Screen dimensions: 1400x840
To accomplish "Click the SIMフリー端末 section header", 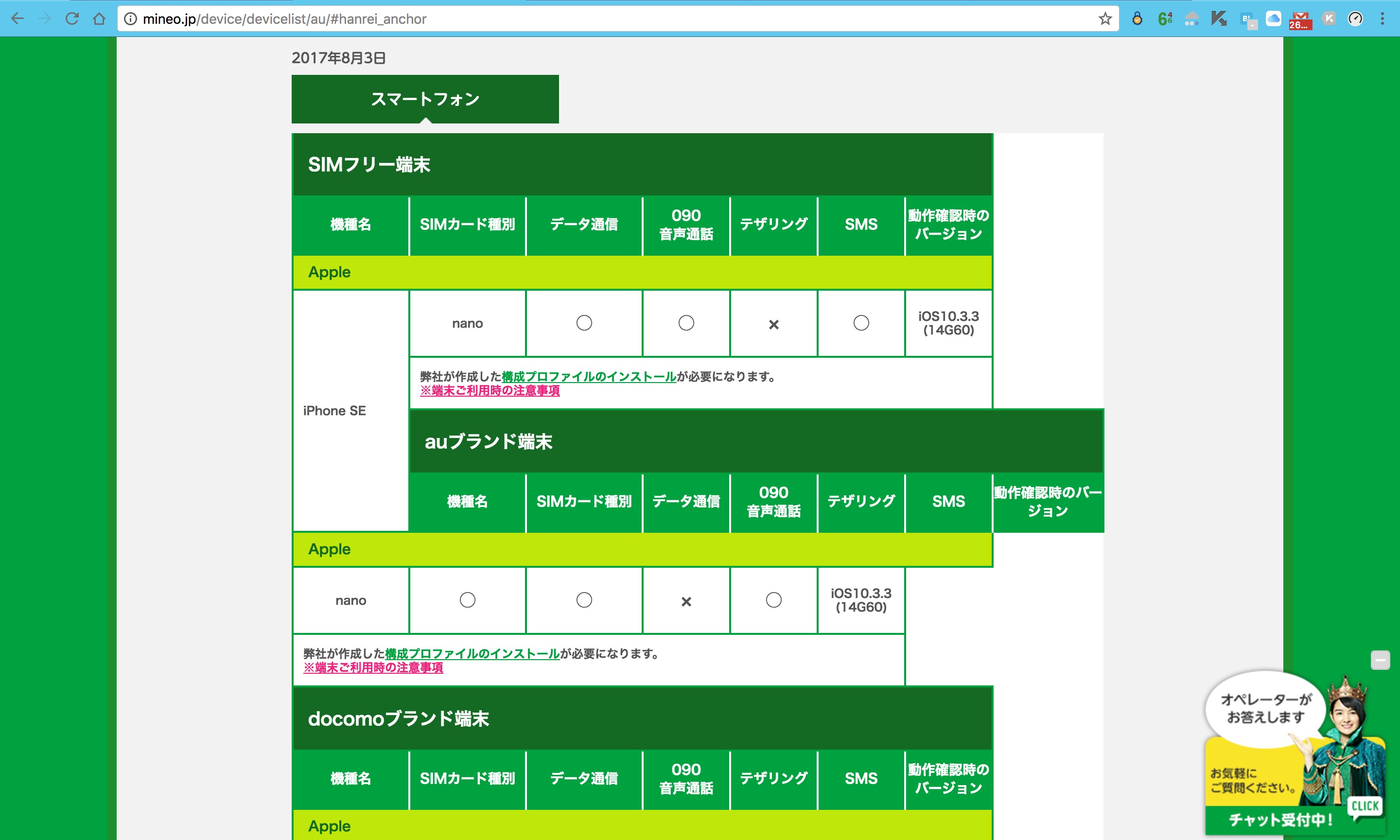I will tap(369, 165).
